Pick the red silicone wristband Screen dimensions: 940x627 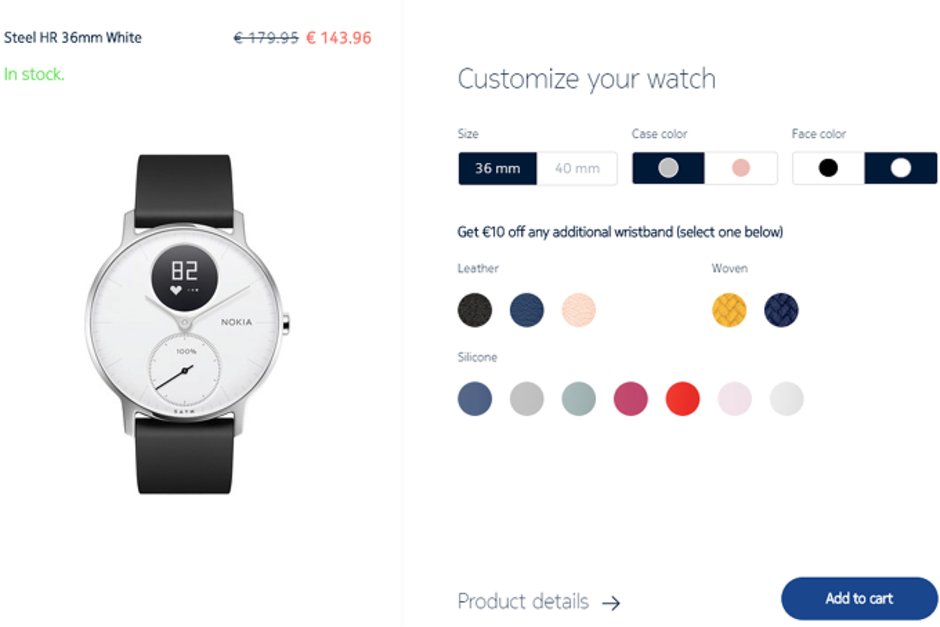pyautogui.click(x=683, y=399)
